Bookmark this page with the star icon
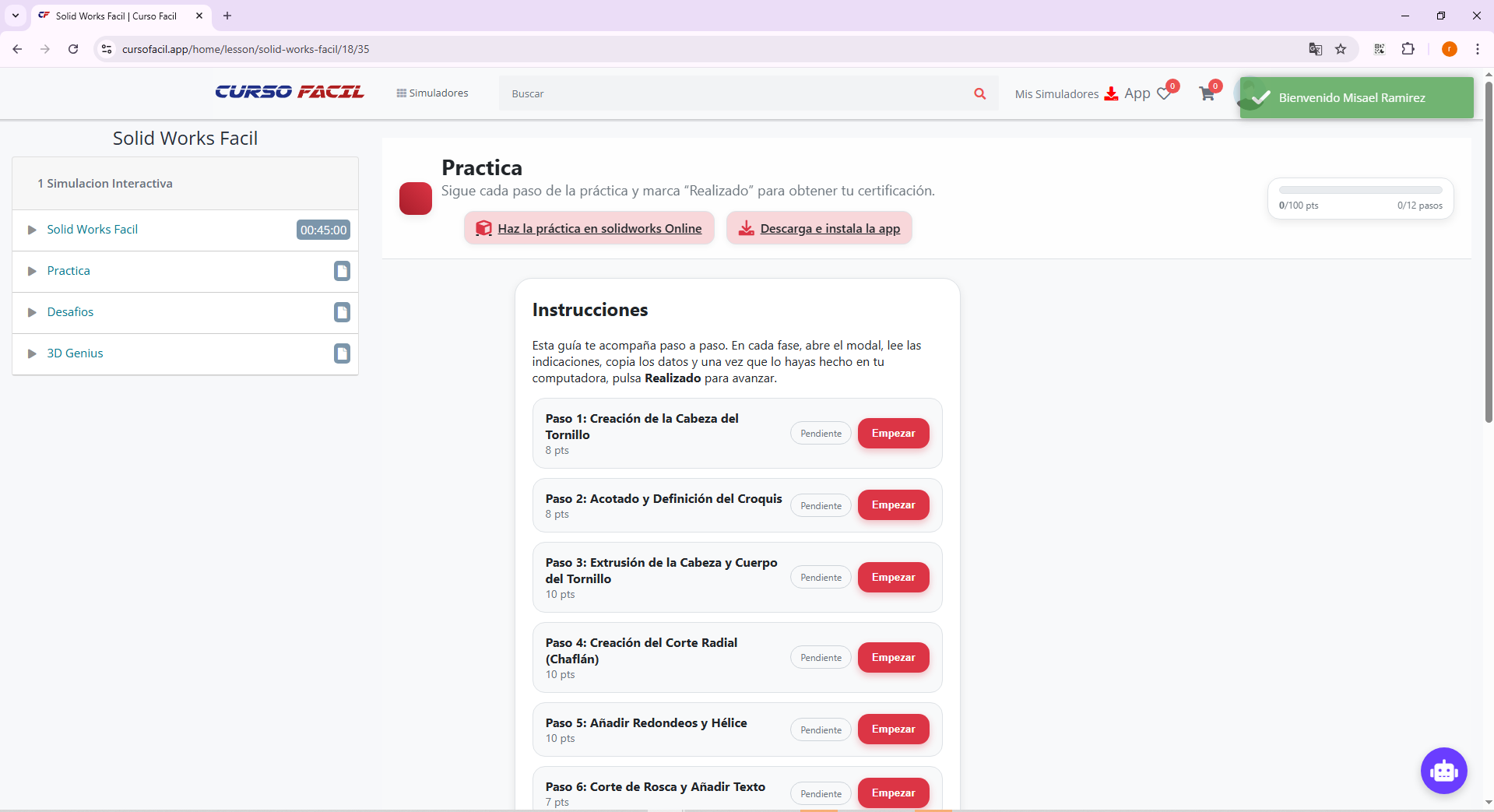 (1341, 49)
